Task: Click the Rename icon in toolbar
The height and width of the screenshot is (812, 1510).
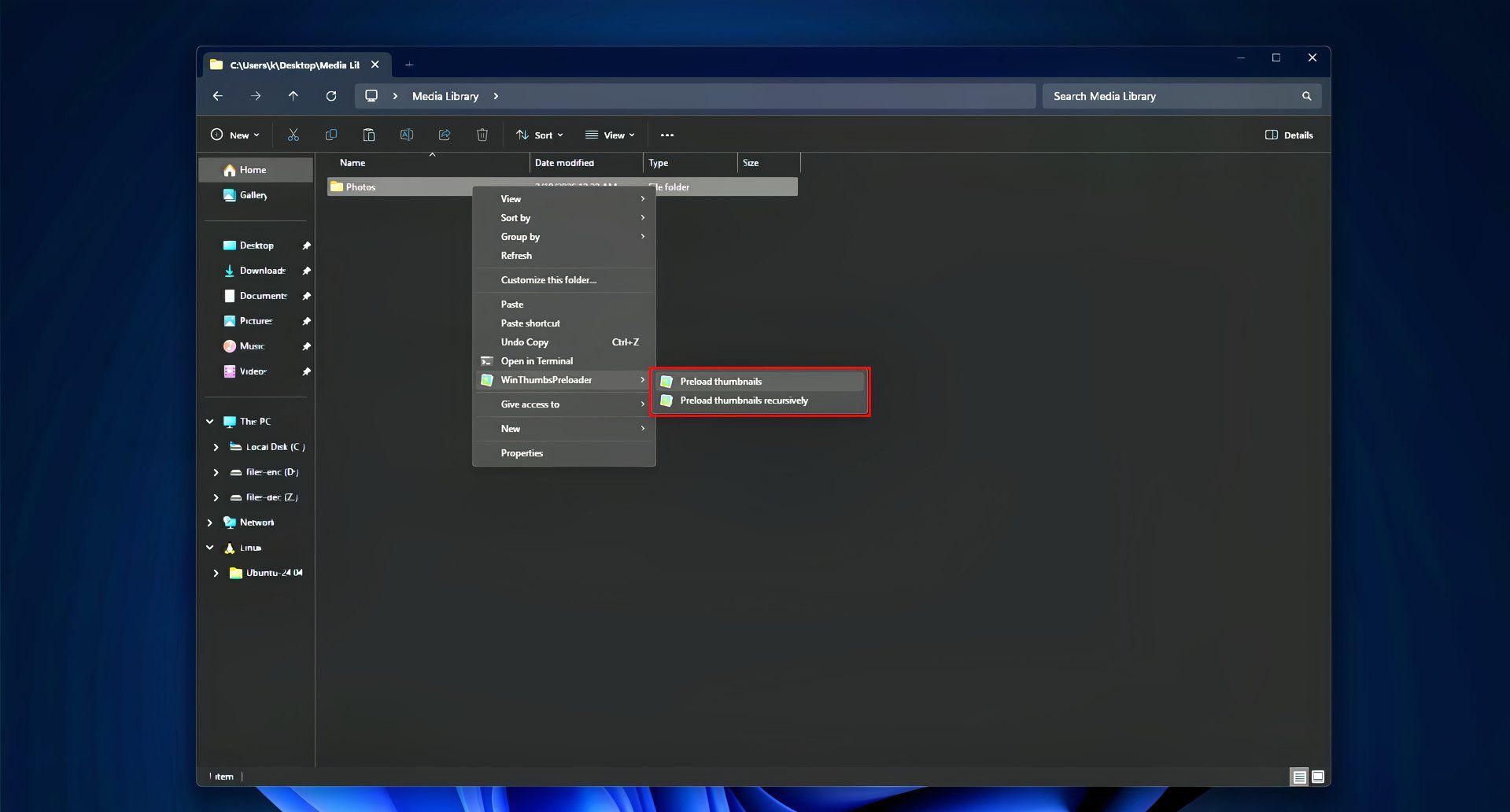Action: coord(407,135)
